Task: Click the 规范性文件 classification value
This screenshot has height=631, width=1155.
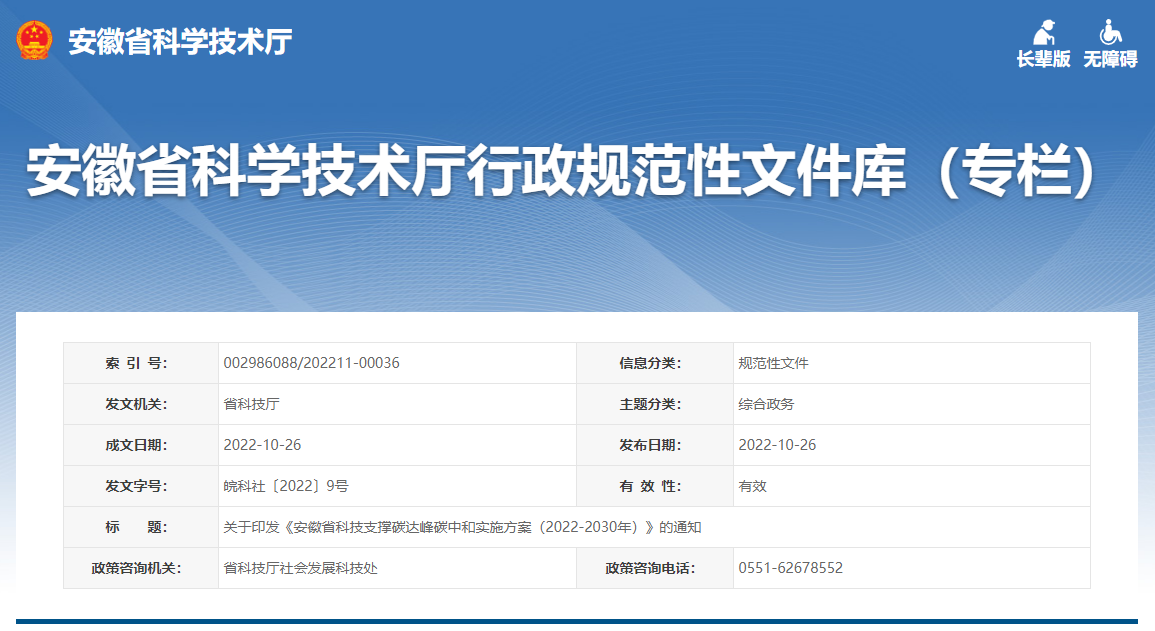Action: pyautogui.click(x=773, y=362)
